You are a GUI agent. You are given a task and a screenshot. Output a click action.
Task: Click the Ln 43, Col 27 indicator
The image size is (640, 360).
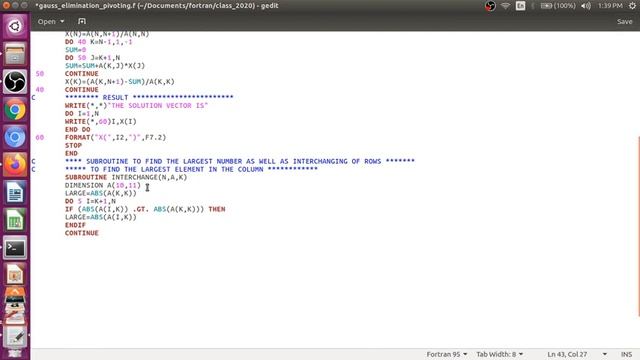[x=567, y=354]
